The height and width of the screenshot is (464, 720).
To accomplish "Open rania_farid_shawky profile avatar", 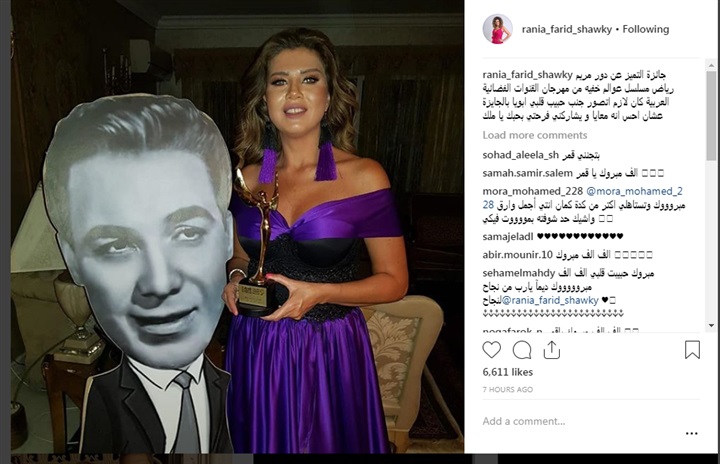I will (x=497, y=29).
